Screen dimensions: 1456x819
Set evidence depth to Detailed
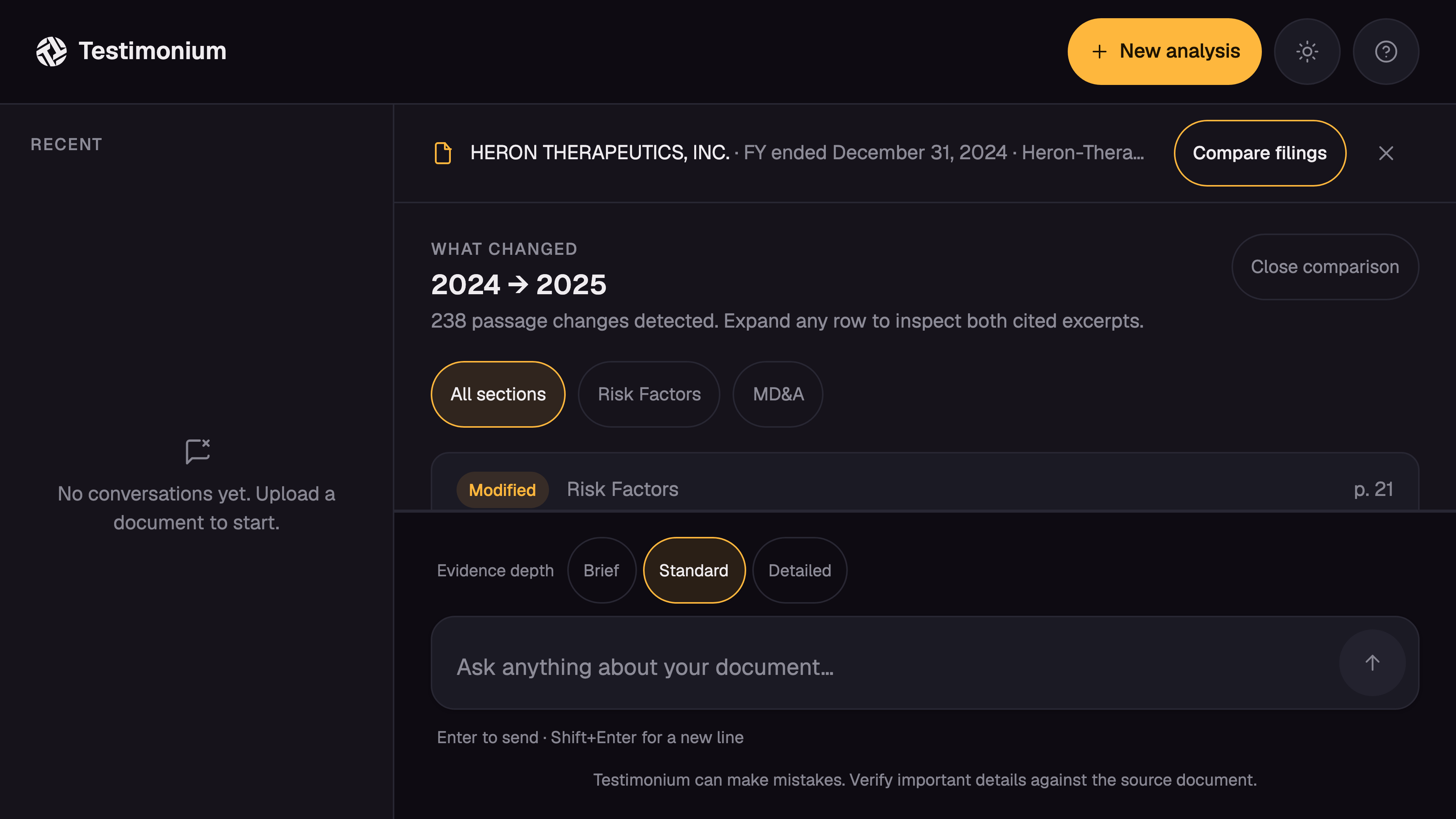(x=800, y=570)
